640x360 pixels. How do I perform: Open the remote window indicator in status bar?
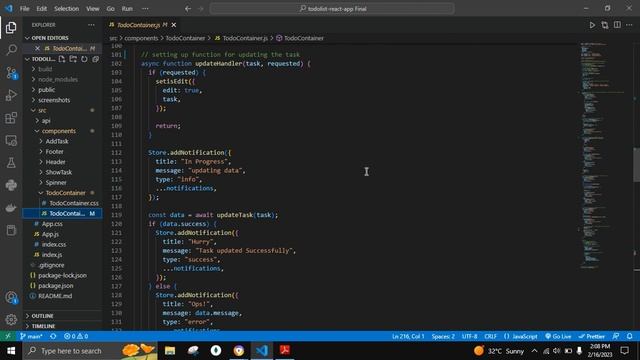pos(7,336)
